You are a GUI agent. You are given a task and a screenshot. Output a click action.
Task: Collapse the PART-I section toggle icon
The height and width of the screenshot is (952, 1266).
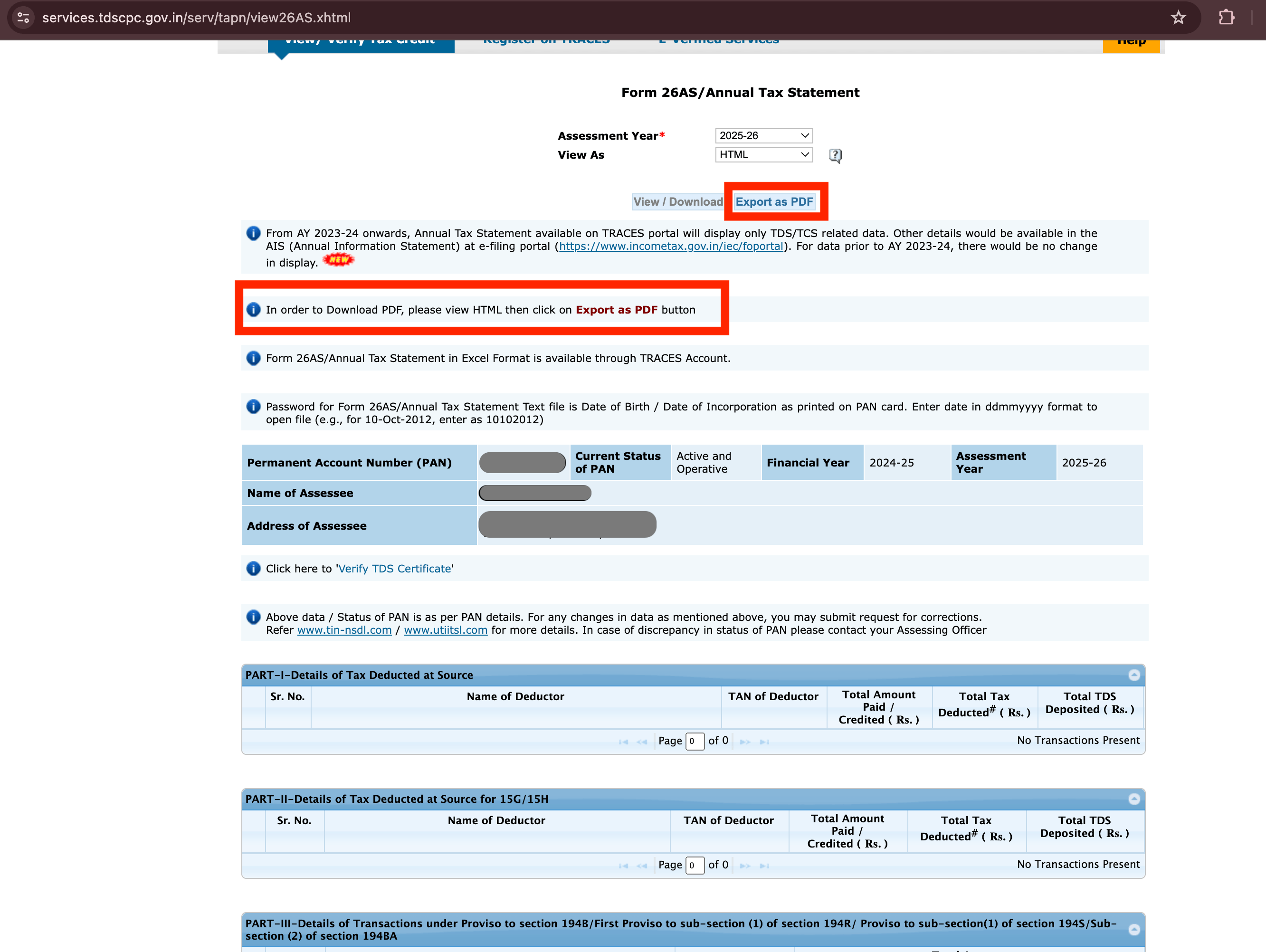(1134, 675)
